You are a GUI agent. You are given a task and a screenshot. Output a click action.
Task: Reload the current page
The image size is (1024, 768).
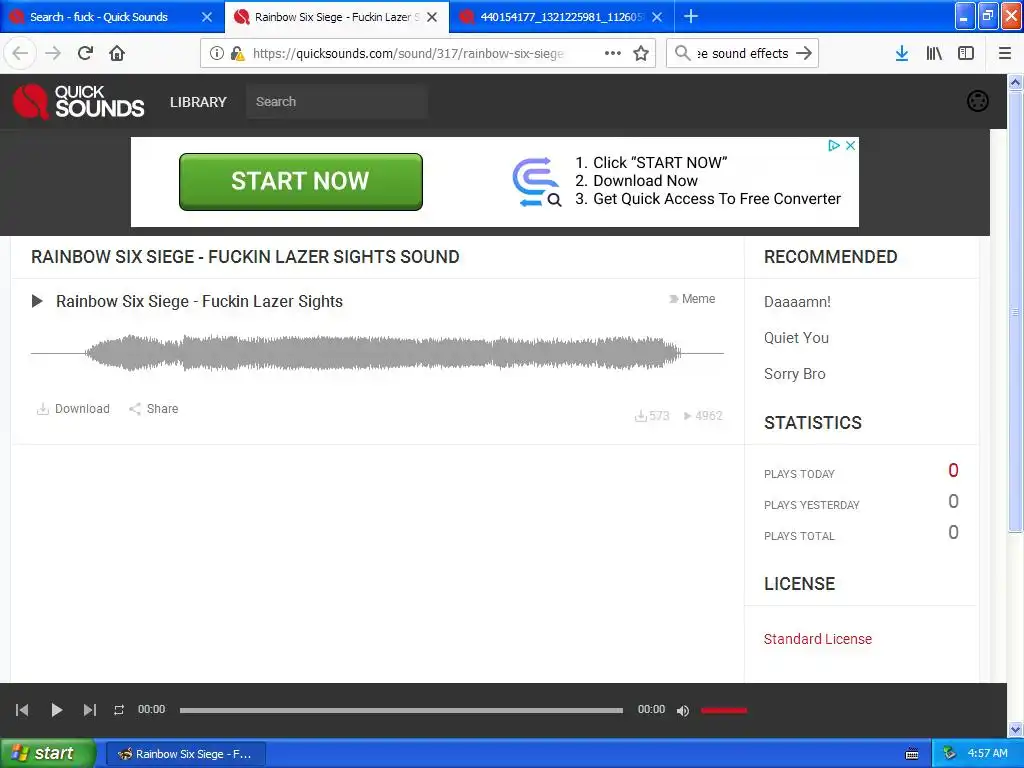(x=85, y=53)
